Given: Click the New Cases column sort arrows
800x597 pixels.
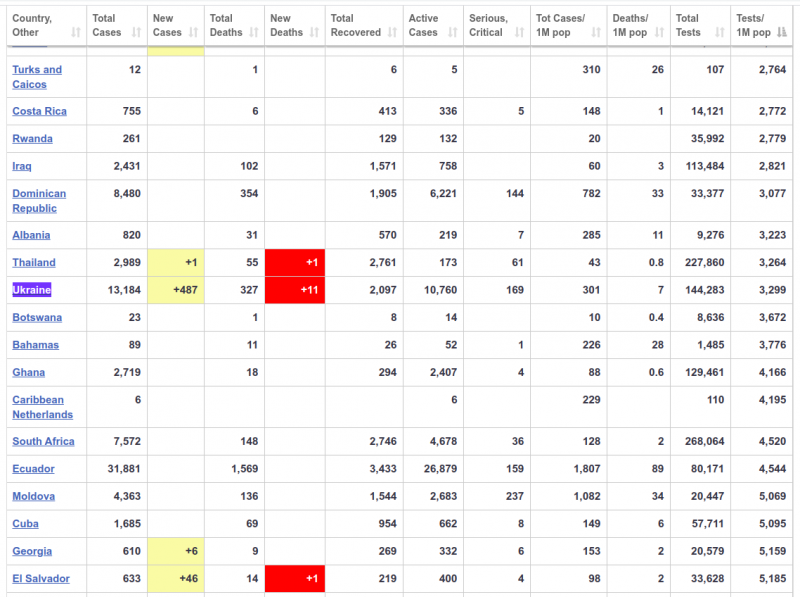Looking at the screenshot, I should click(x=194, y=33).
